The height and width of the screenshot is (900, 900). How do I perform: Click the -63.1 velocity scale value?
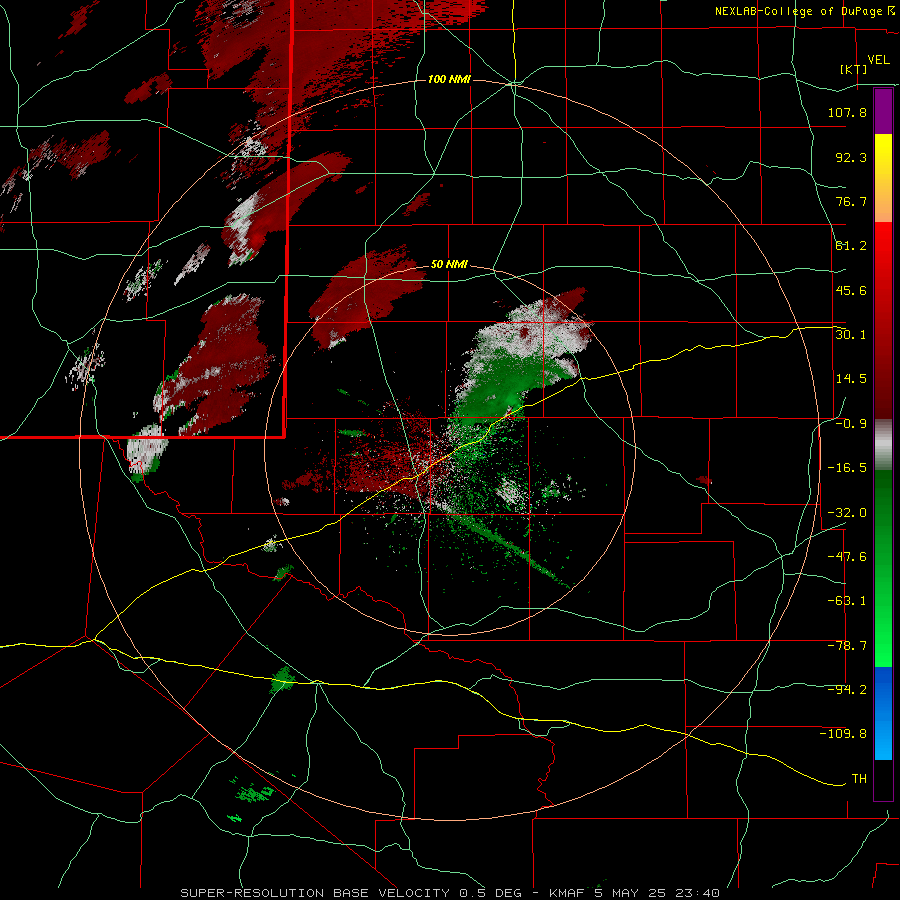[847, 601]
